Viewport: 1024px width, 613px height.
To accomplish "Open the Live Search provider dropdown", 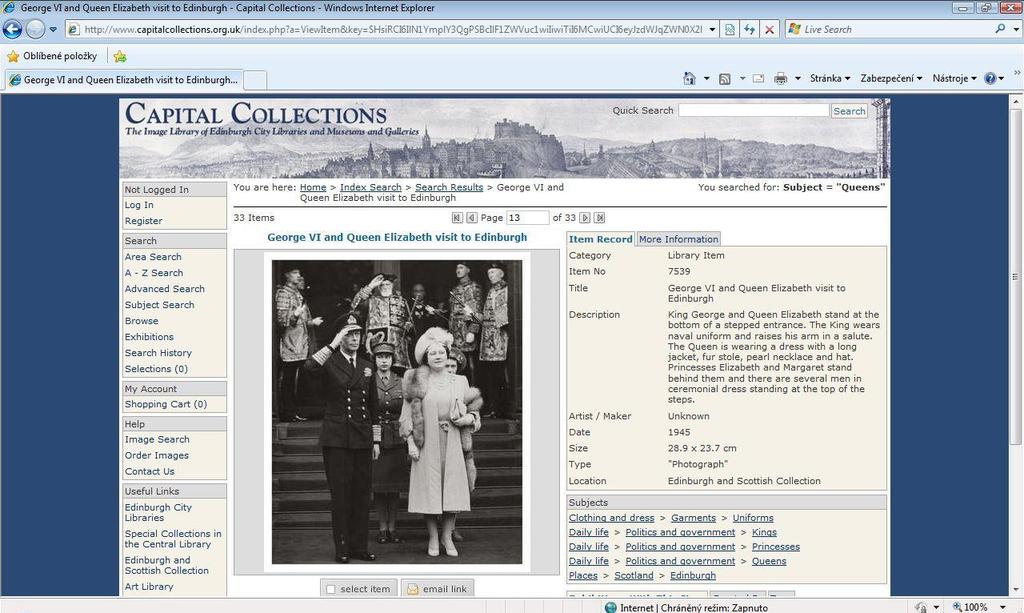I will pyautogui.click(x=1016, y=29).
